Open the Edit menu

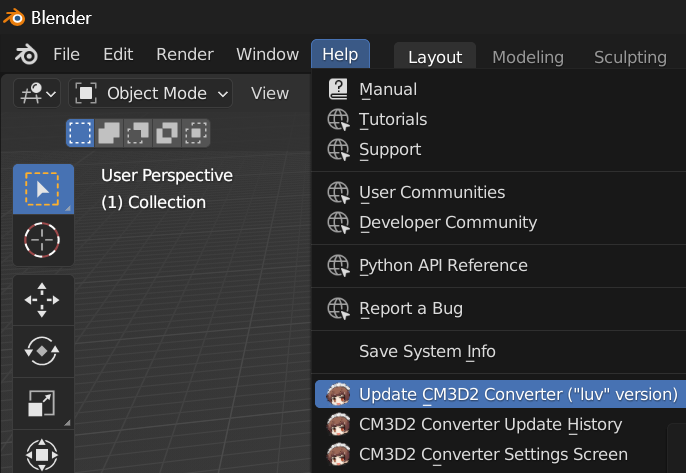click(118, 55)
